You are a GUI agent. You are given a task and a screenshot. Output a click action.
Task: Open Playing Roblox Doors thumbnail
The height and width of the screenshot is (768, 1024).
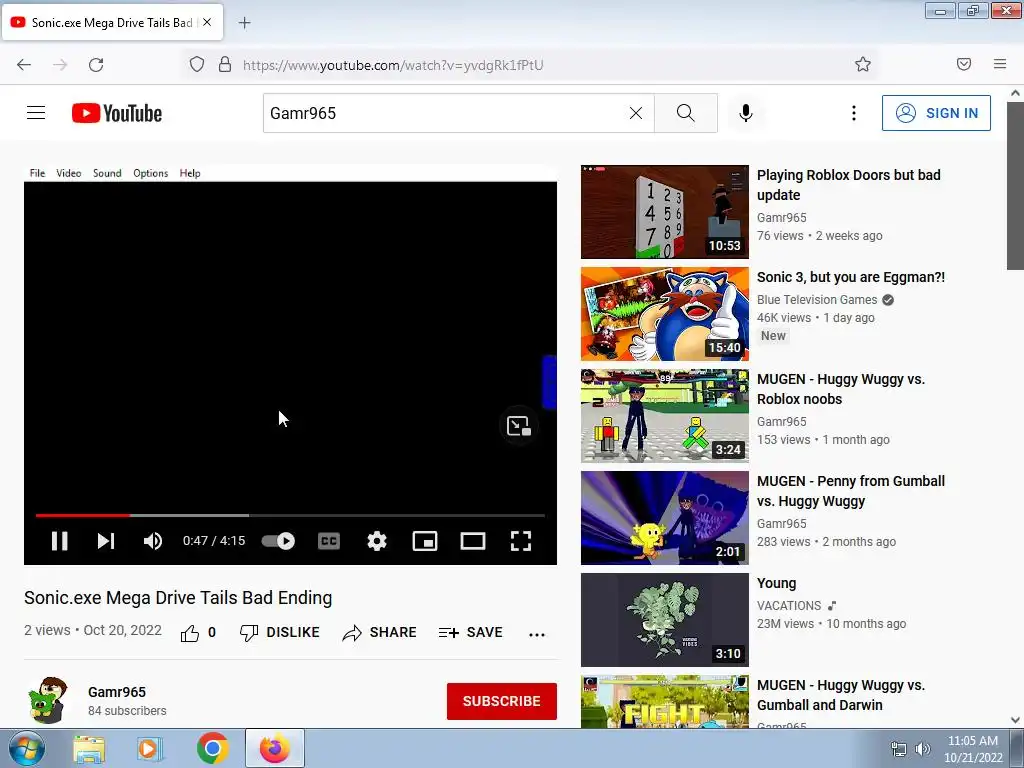tap(664, 212)
